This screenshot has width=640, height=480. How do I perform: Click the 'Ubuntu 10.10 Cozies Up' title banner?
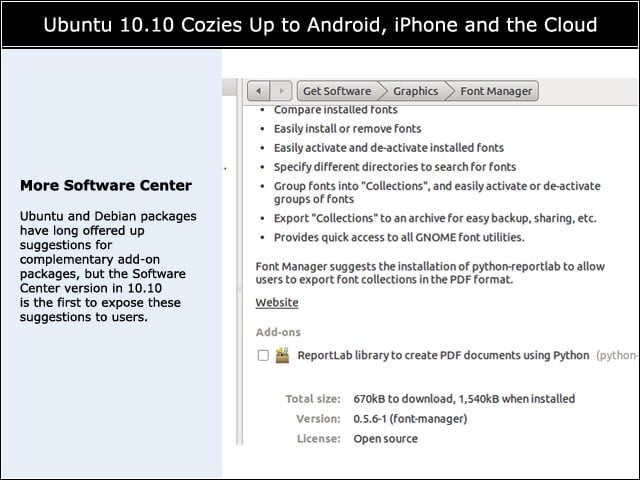pyautogui.click(x=320, y=24)
